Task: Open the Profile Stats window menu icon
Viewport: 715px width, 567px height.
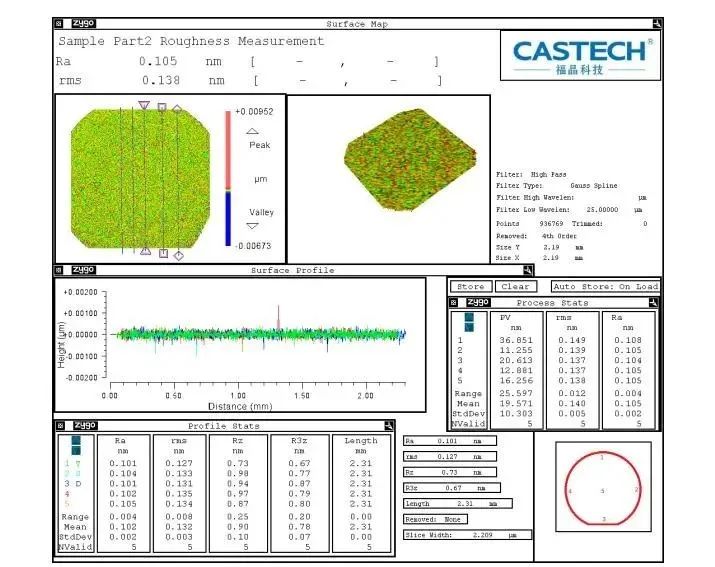Action: click(x=59, y=425)
